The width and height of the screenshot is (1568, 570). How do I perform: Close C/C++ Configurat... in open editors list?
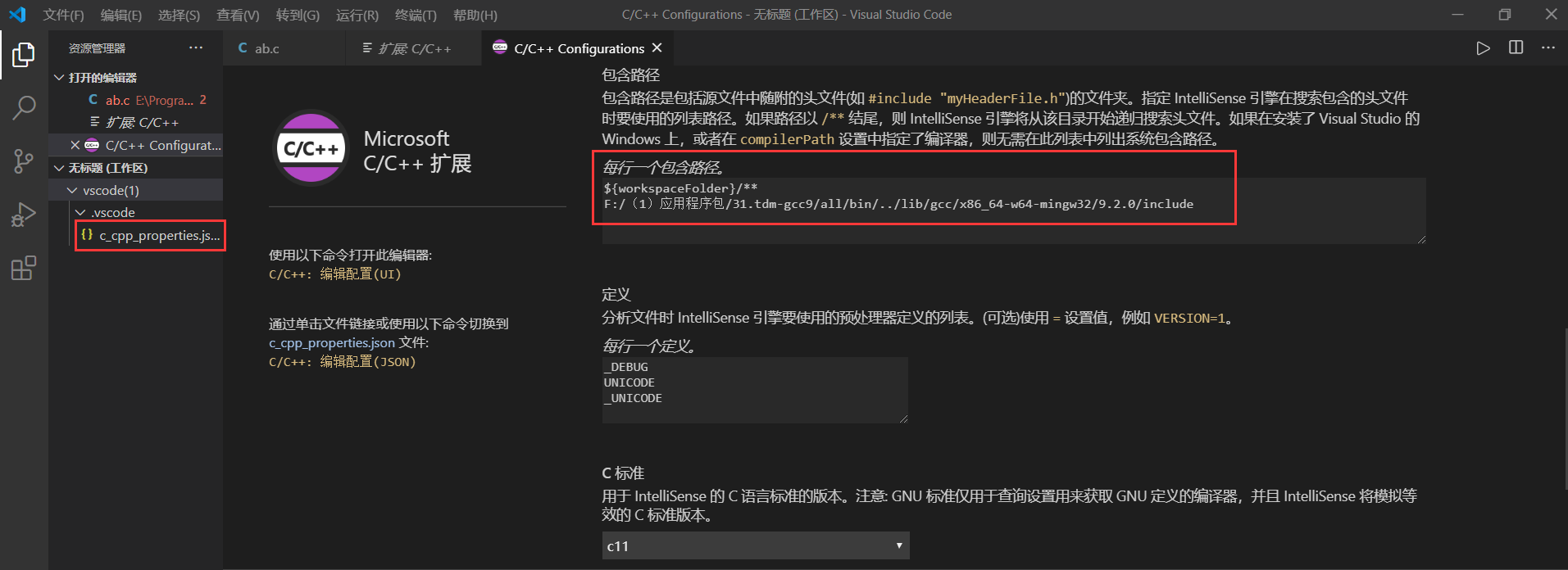[75, 145]
